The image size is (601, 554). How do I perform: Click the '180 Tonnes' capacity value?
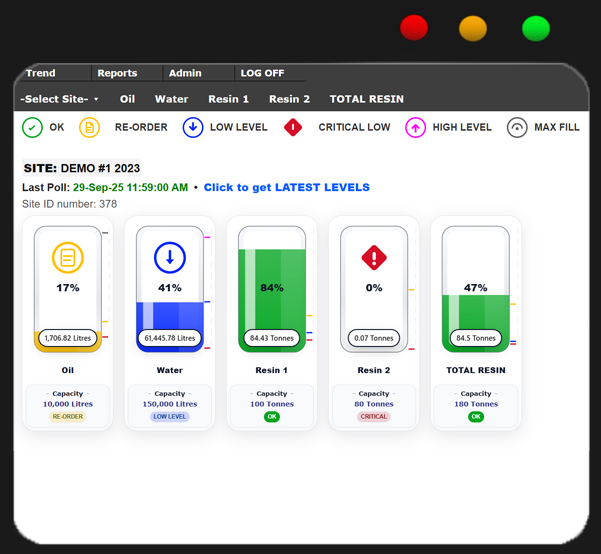[x=476, y=404]
